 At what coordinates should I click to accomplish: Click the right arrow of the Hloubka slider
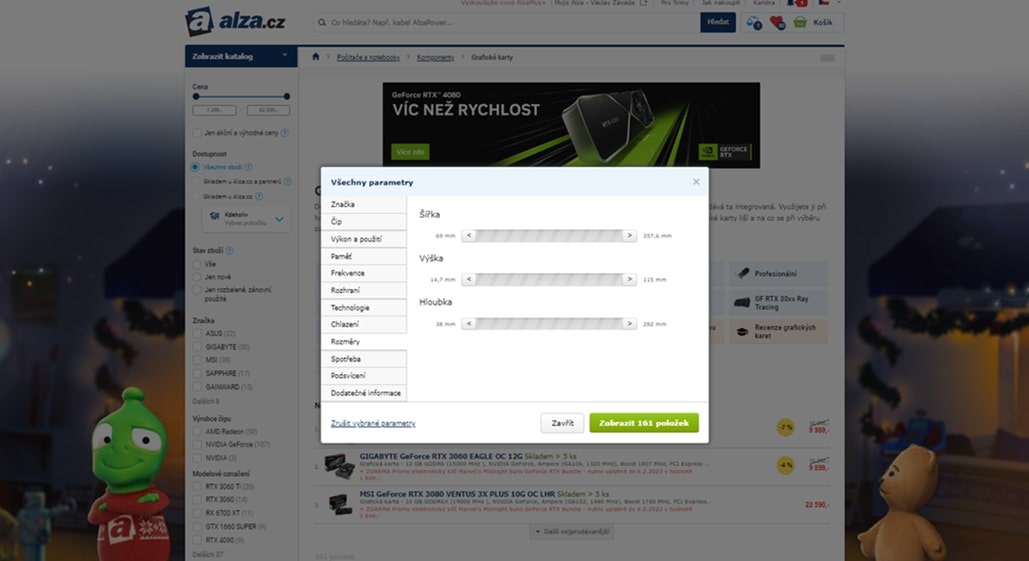629,323
